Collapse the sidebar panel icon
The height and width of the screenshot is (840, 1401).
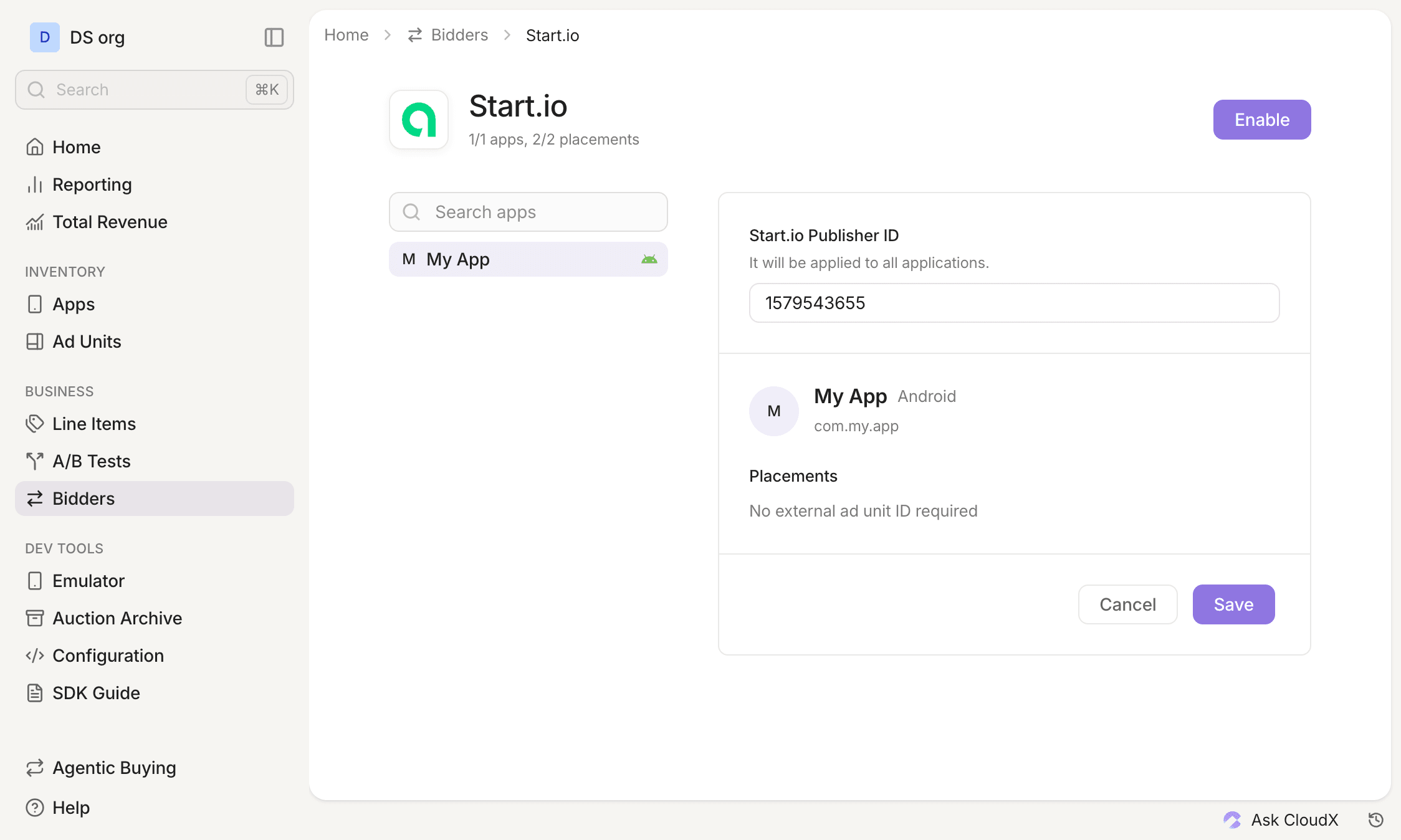click(274, 37)
